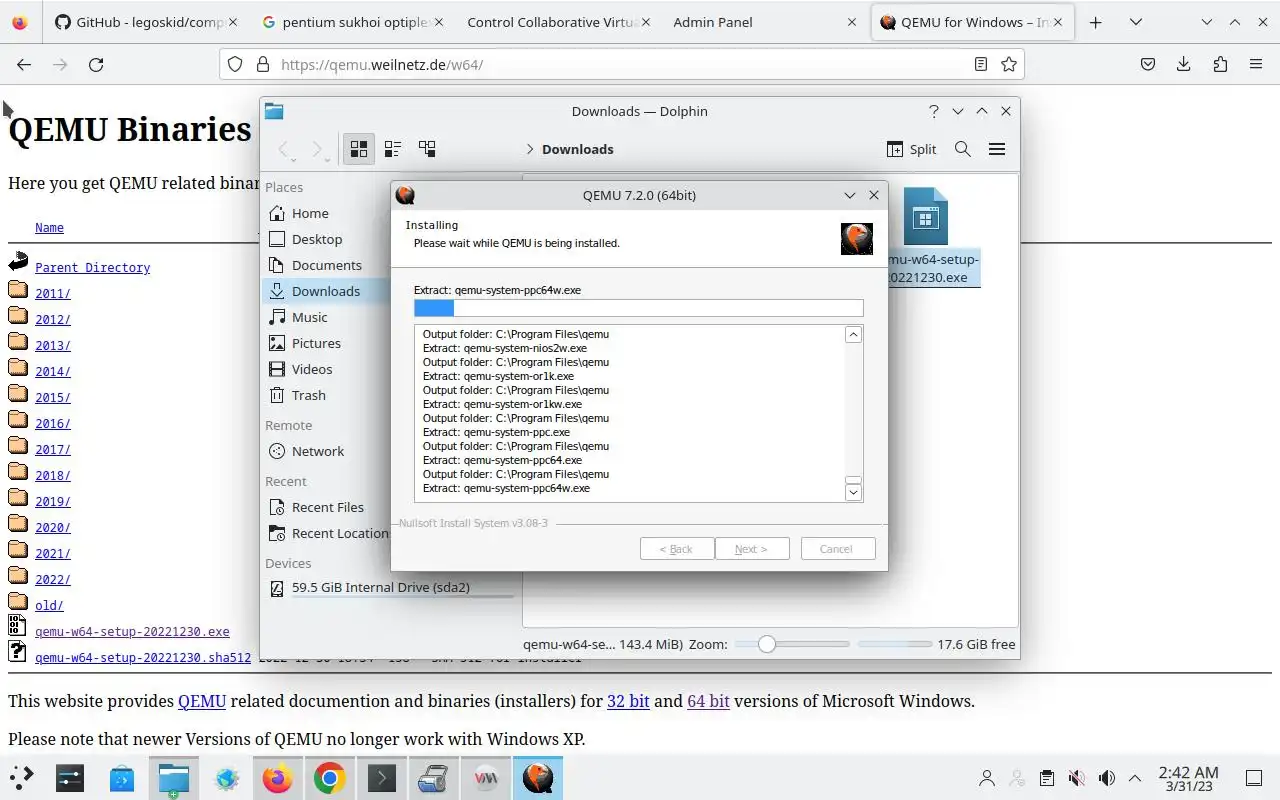Viewport: 1280px width, 800px height.
Task: Click Dolphin's help question mark button
Action: [x=934, y=111]
